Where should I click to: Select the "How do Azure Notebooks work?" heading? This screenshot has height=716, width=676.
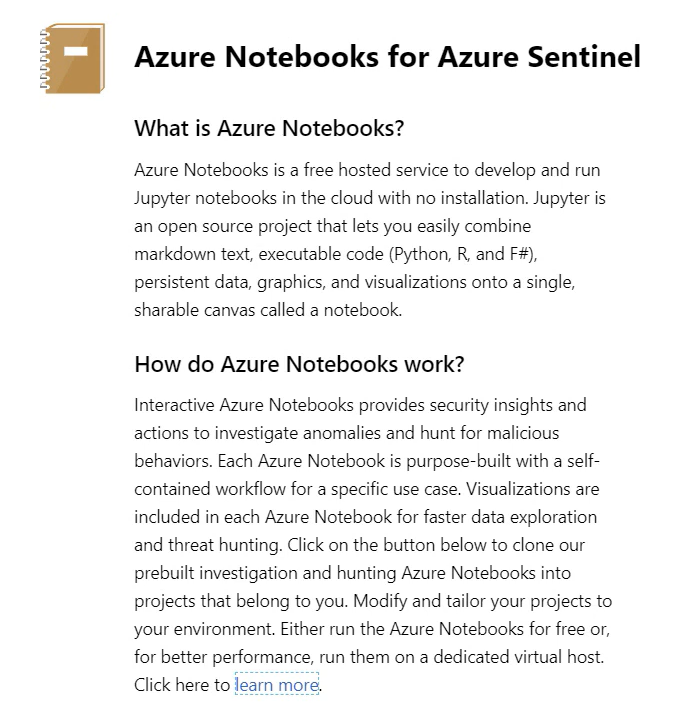pos(299,364)
